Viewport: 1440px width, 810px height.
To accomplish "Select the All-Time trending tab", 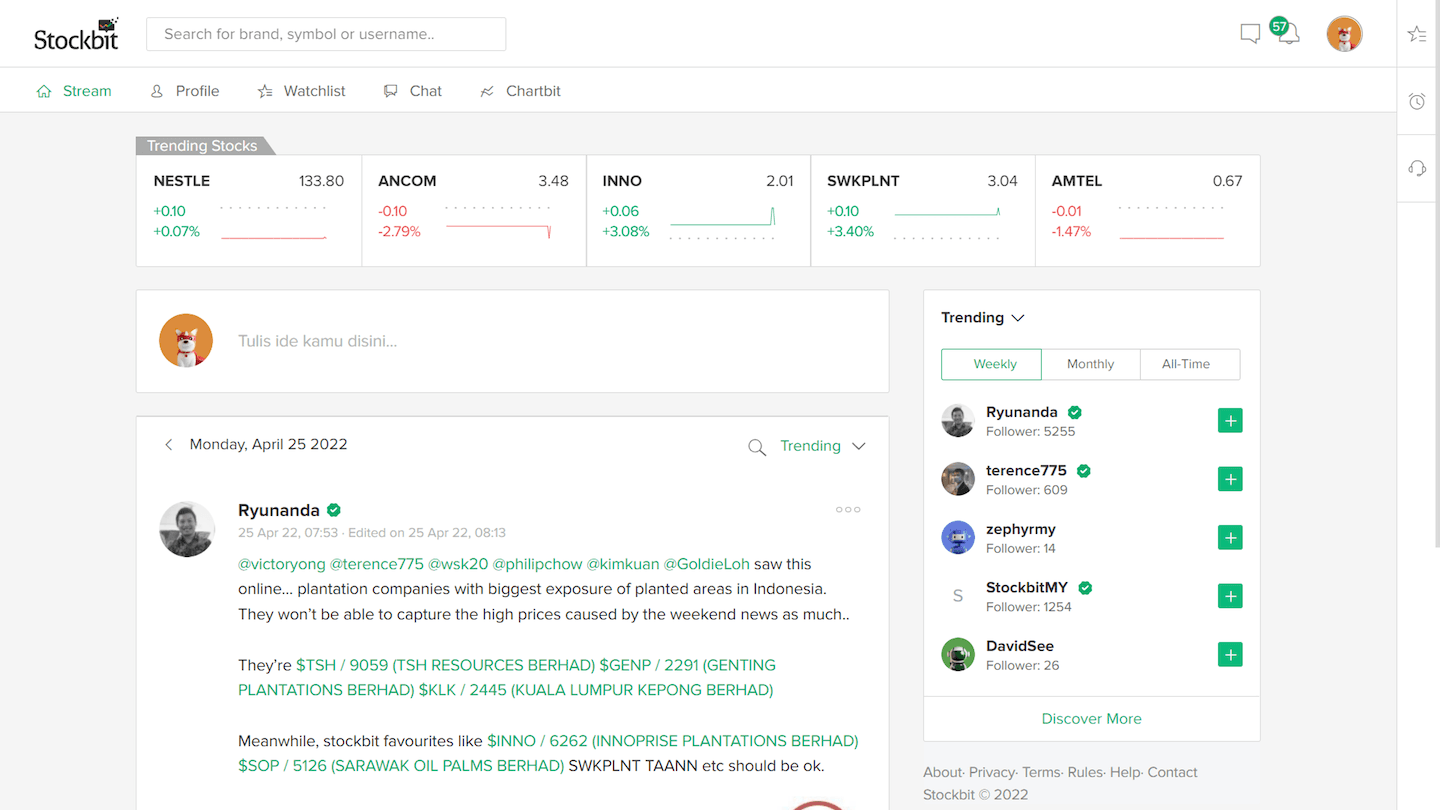I will 1189,364.
